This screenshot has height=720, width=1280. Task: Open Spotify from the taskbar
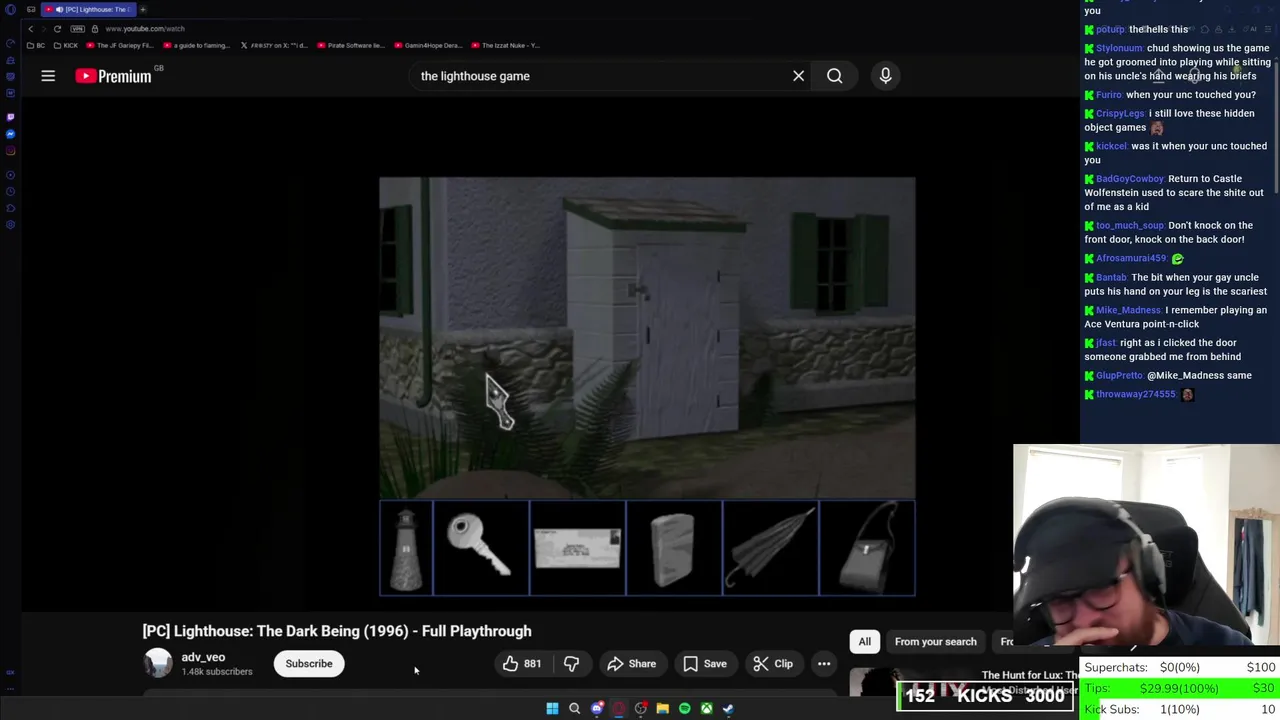(x=684, y=709)
